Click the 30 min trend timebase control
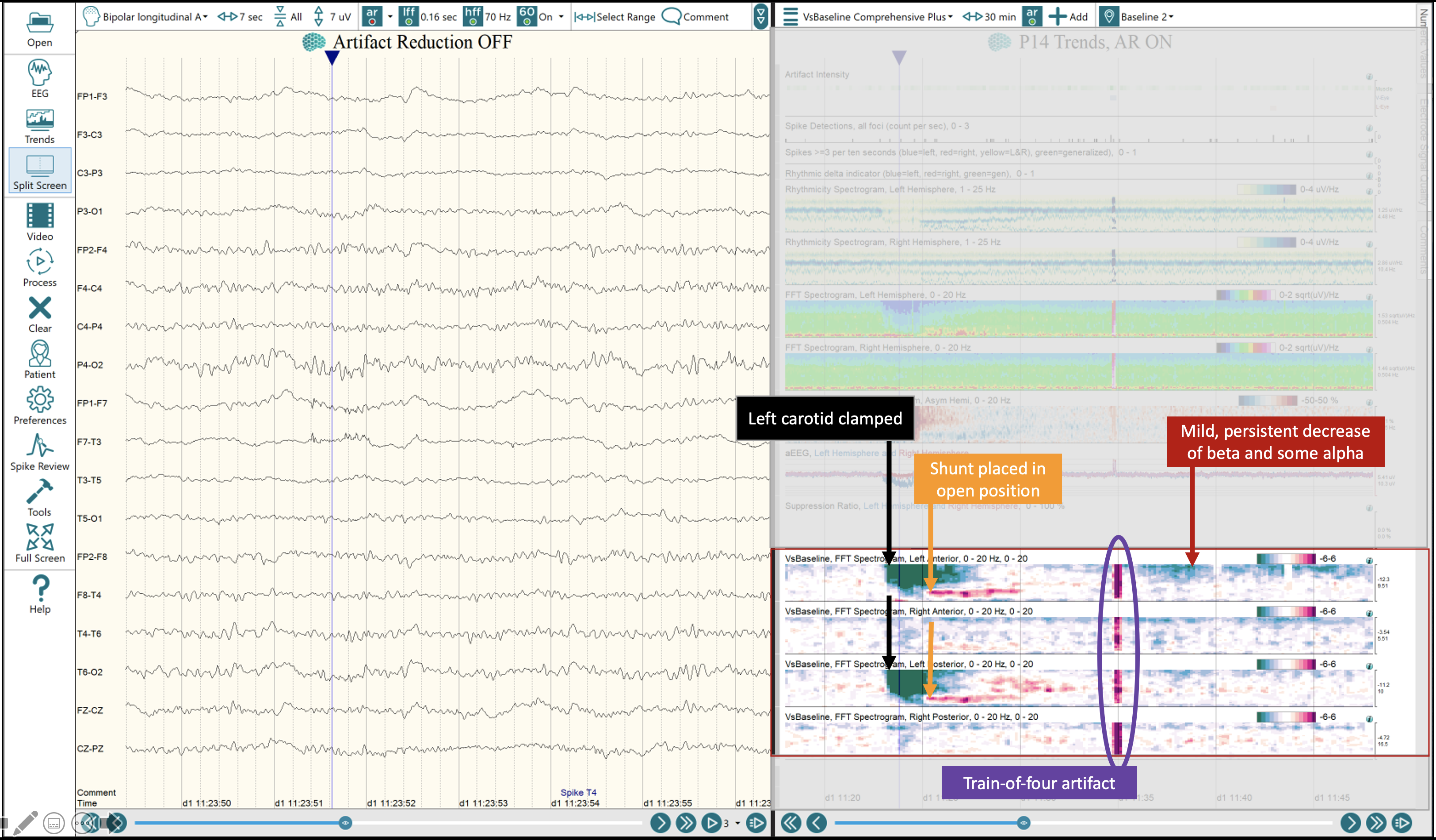1436x840 pixels. 989,16
